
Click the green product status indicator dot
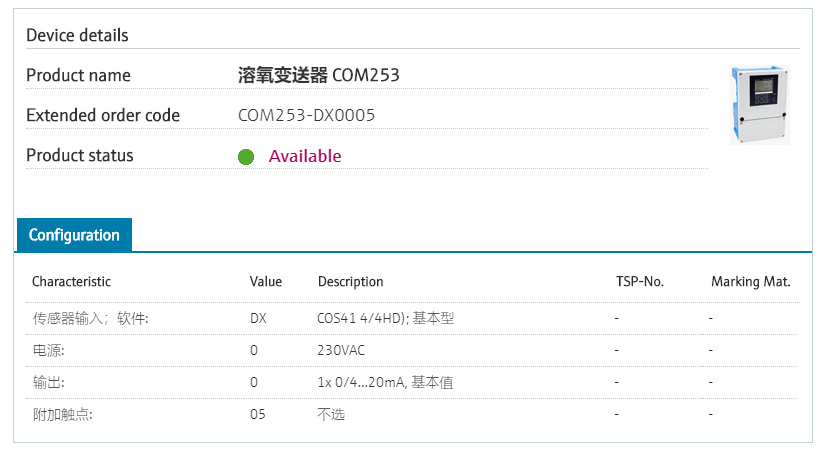[x=246, y=157]
